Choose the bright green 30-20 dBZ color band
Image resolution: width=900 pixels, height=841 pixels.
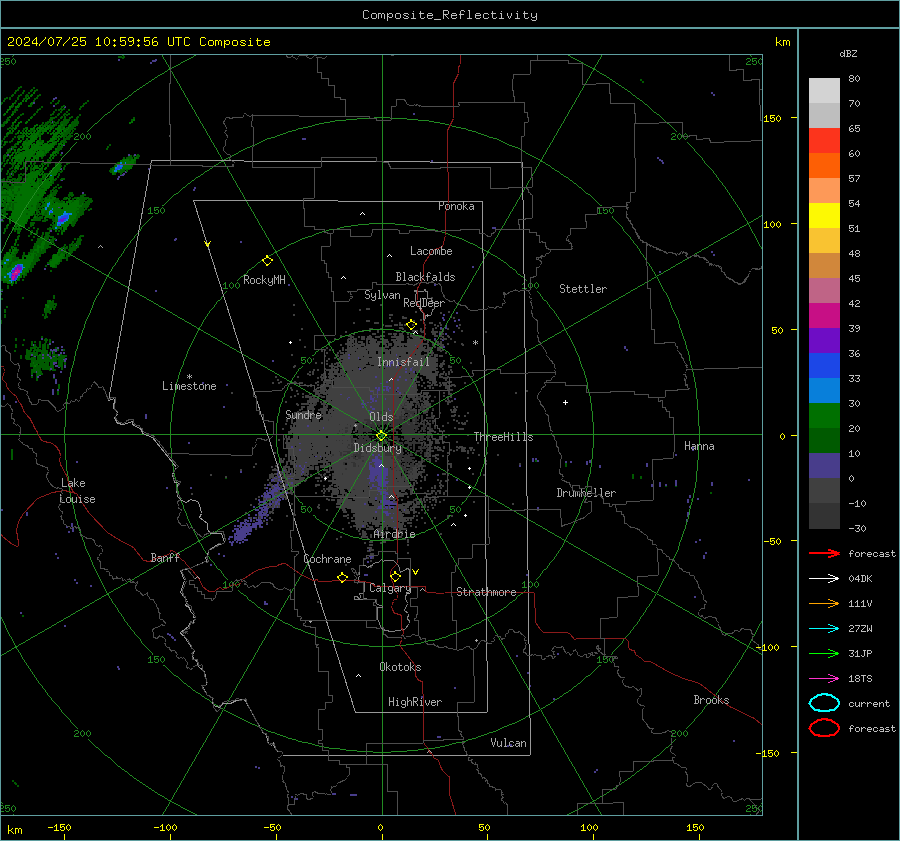tap(824, 416)
